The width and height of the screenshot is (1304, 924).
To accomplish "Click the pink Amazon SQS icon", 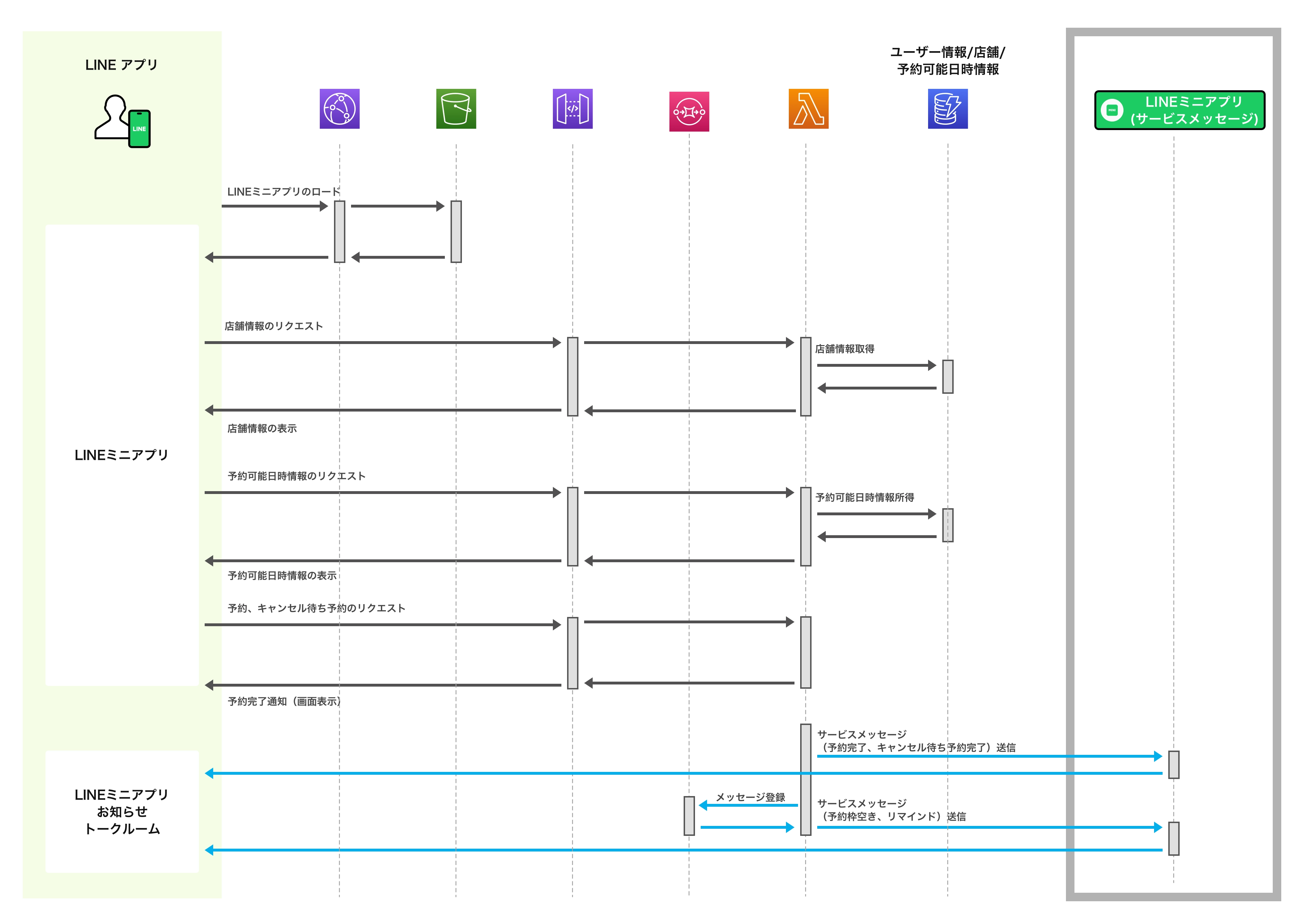I will point(689,112).
